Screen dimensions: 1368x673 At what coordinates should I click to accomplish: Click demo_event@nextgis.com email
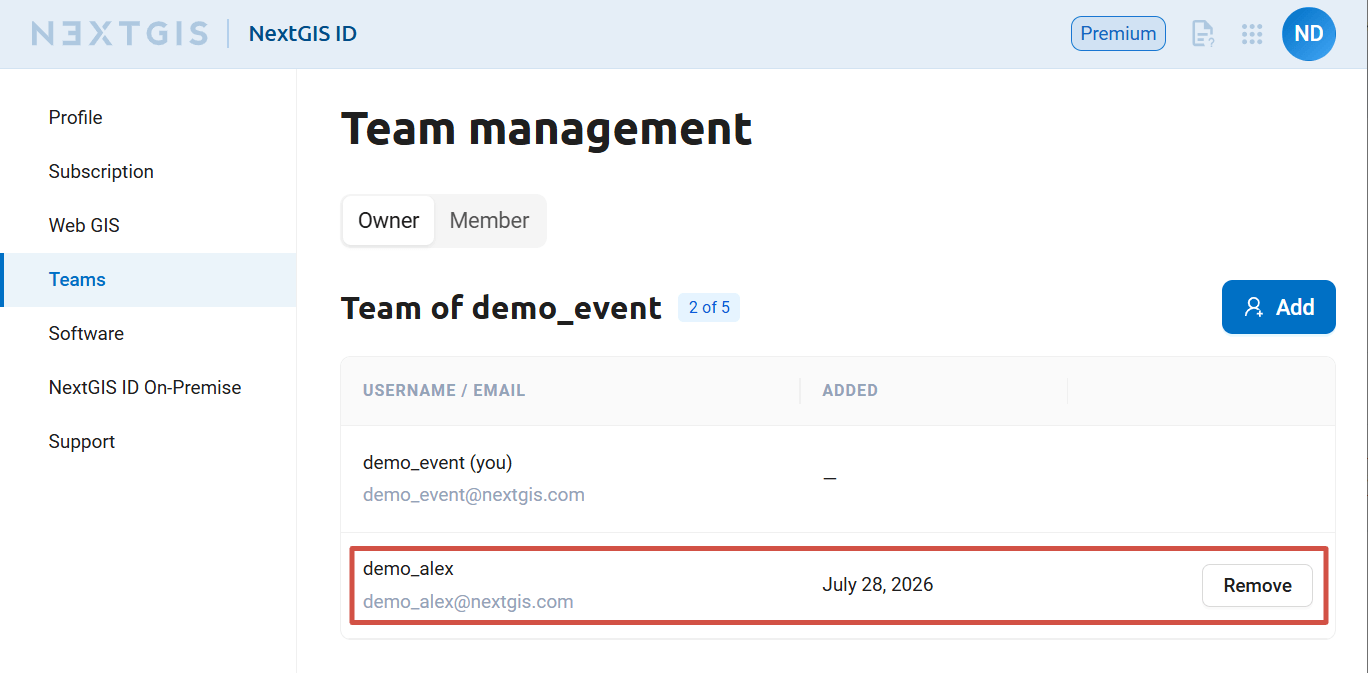[x=474, y=495]
